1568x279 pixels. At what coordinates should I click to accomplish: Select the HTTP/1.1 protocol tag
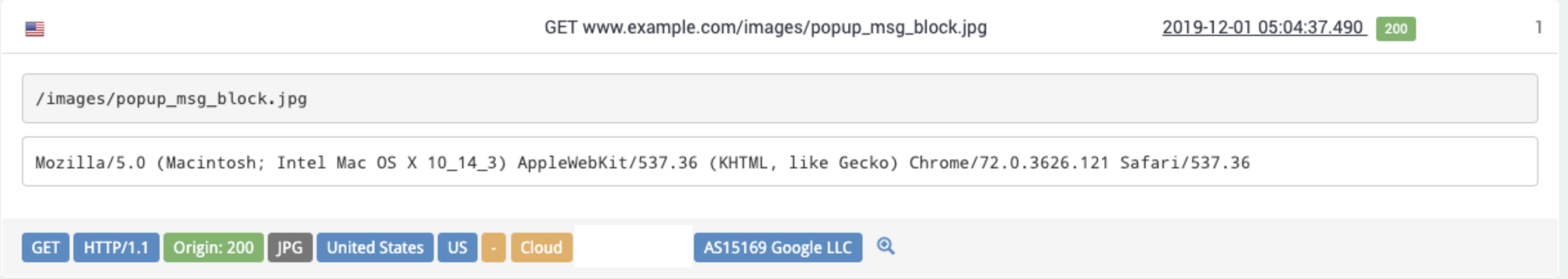[116, 248]
